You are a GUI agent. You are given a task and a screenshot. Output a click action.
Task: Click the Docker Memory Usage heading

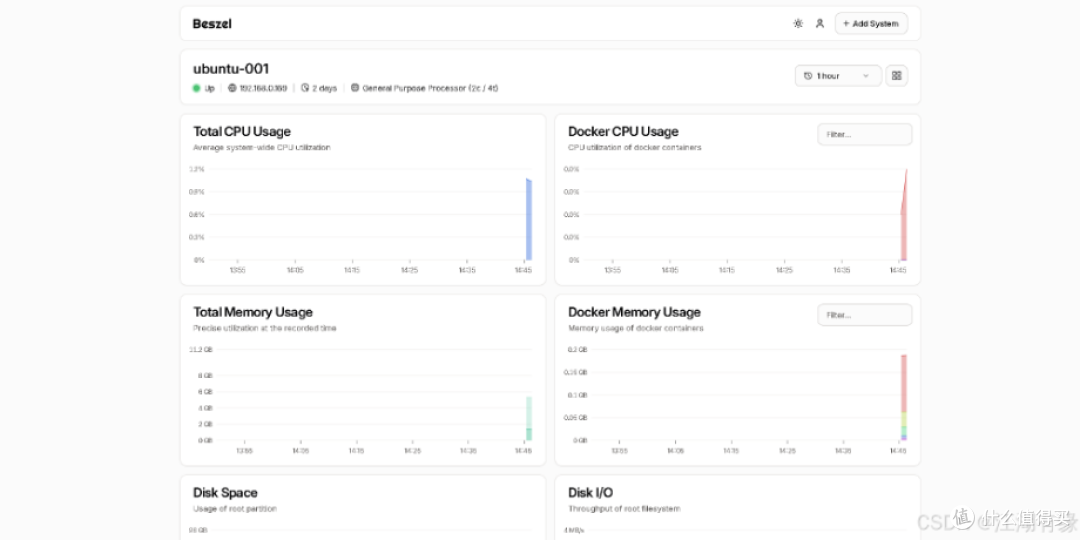[634, 312]
